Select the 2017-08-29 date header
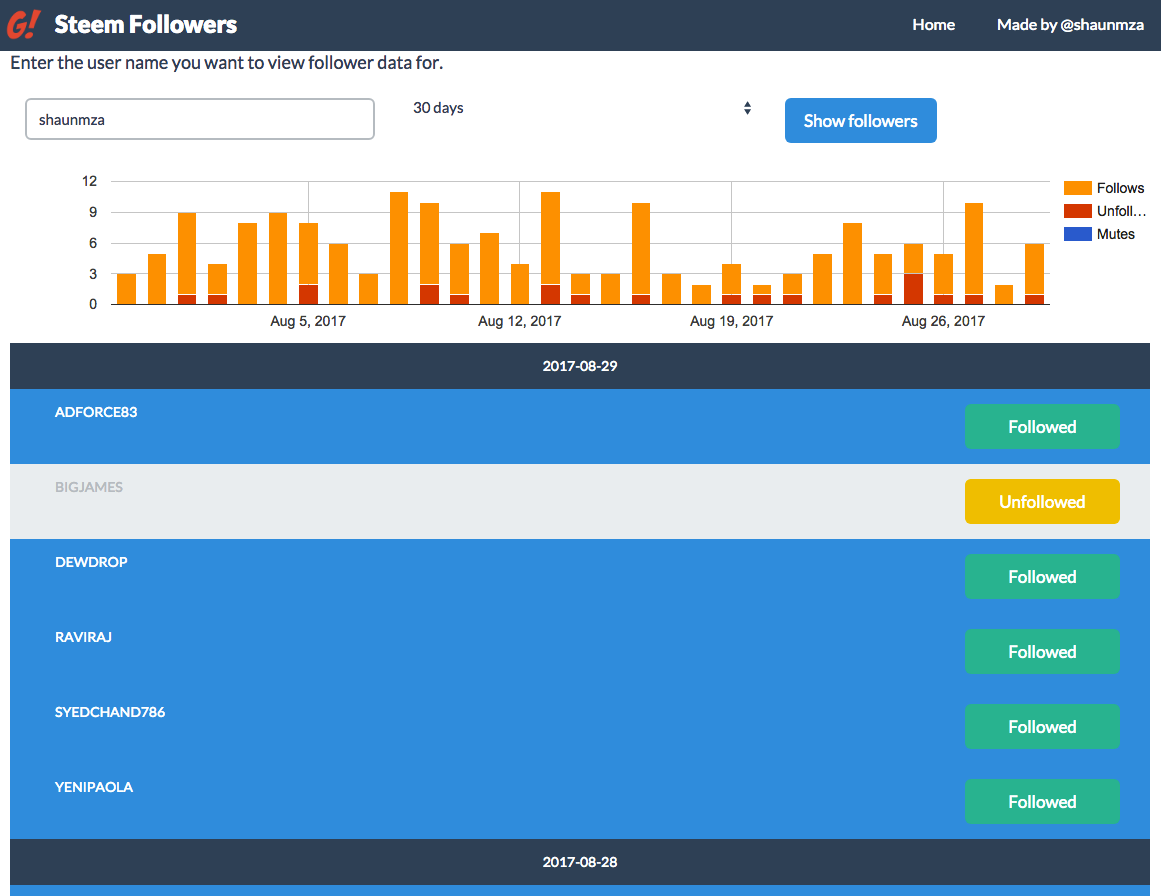 click(580, 366)
